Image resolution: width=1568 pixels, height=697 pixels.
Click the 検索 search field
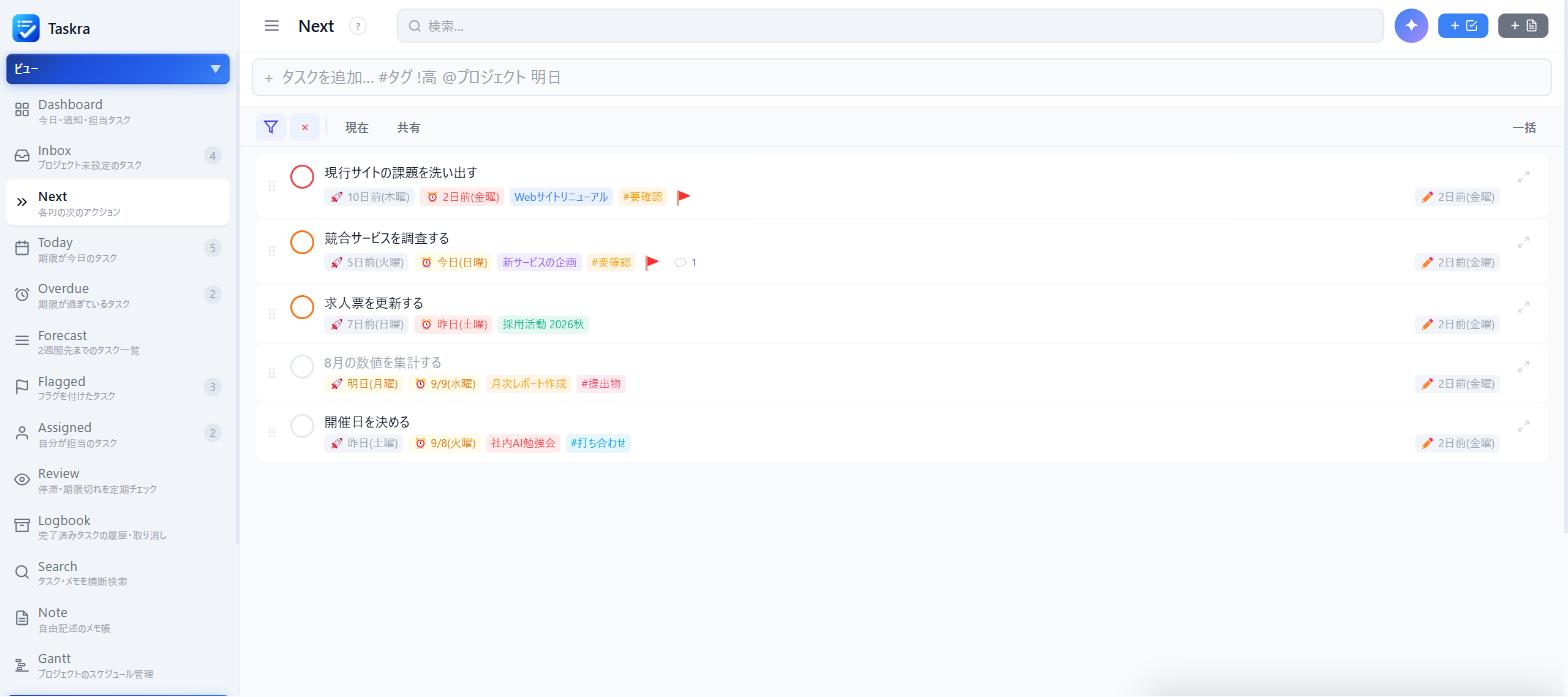click(x=890, y=26)
